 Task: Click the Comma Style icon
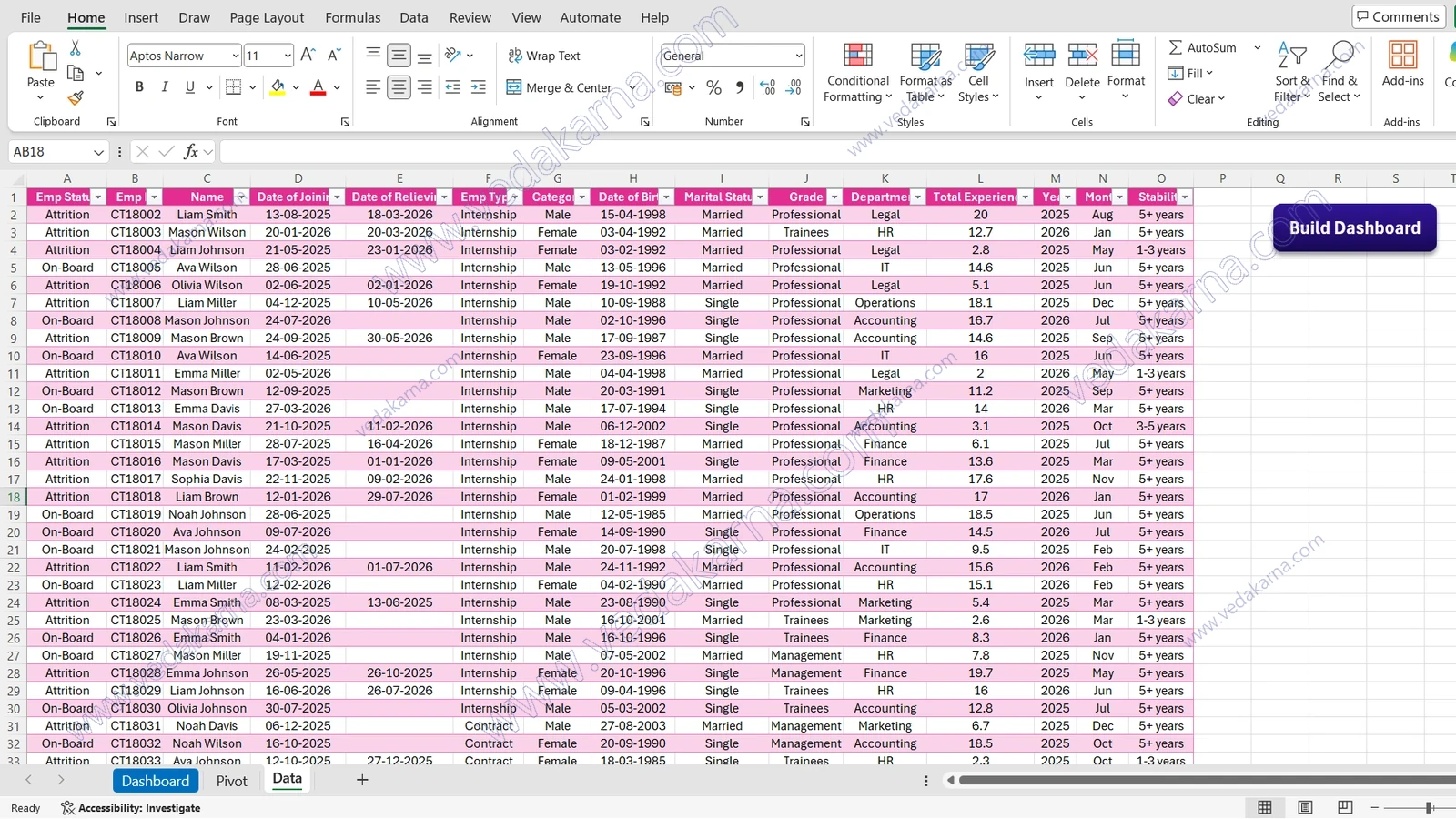(x=740, y=87)
